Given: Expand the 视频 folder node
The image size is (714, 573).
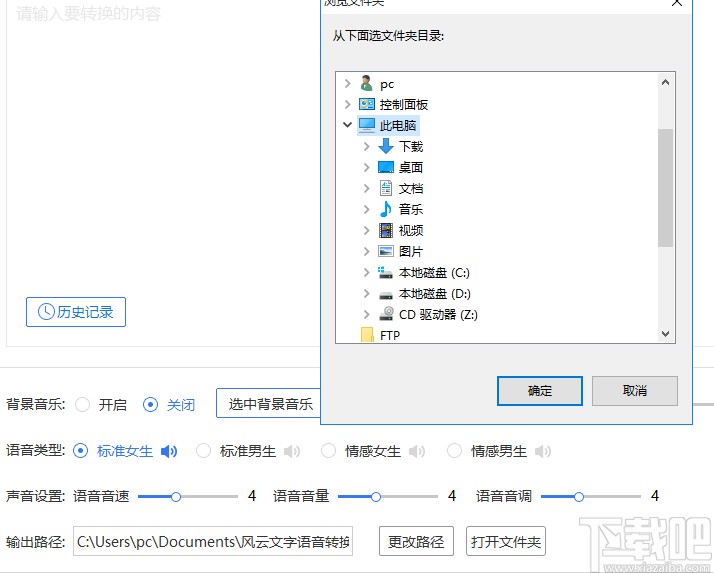Looking at the screenshot, I should (x=367, y=230).
